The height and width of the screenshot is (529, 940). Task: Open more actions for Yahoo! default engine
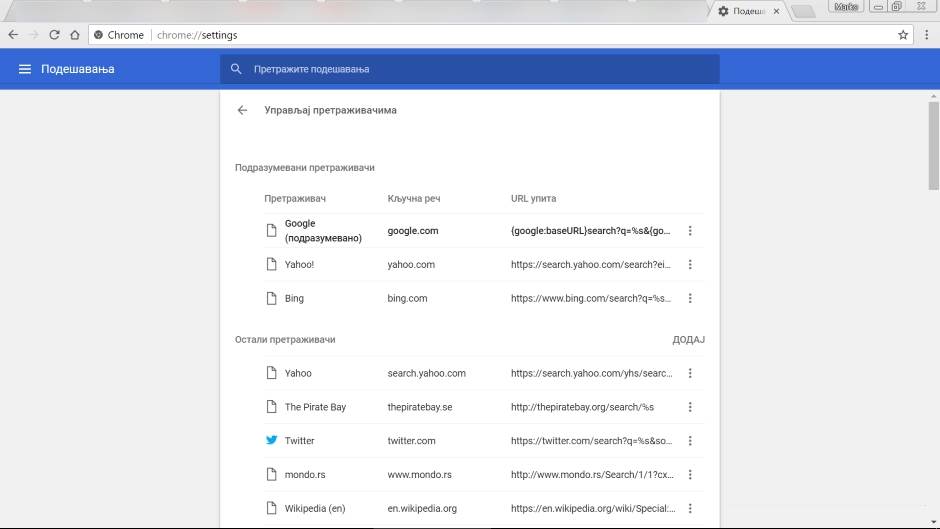pos(690,265)
